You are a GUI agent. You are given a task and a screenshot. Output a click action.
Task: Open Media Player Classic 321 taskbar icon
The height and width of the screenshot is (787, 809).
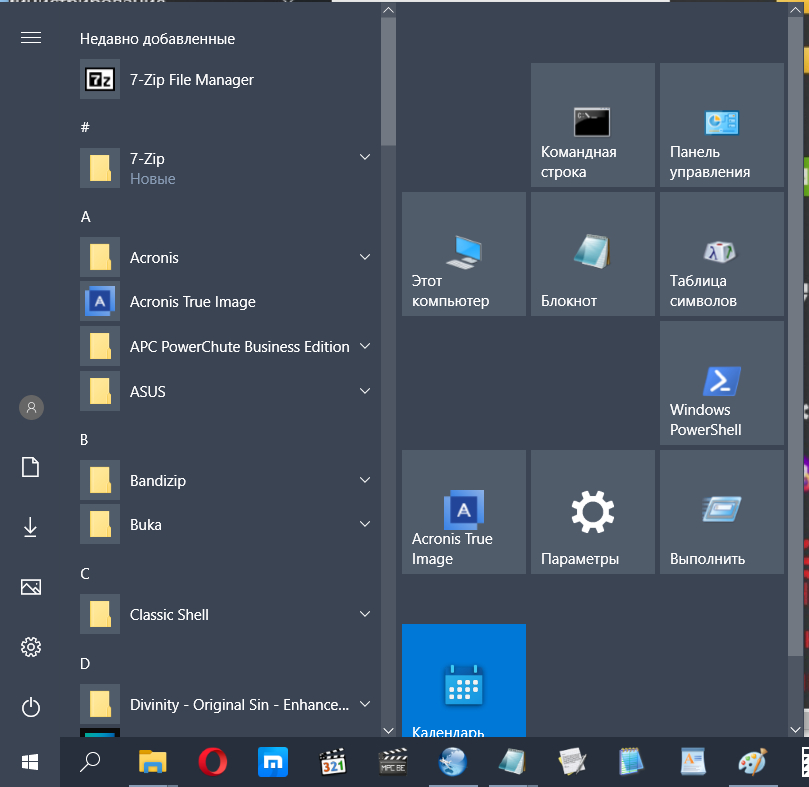pos(333,762)
